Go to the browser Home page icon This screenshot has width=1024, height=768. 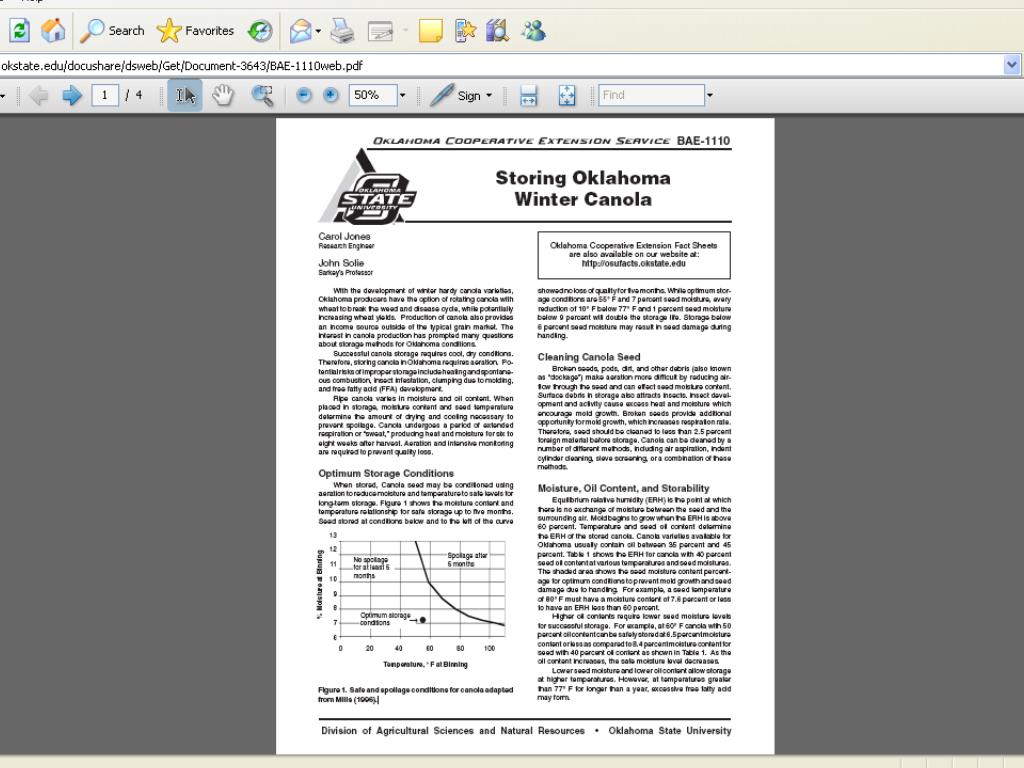(x=53, y=30)
